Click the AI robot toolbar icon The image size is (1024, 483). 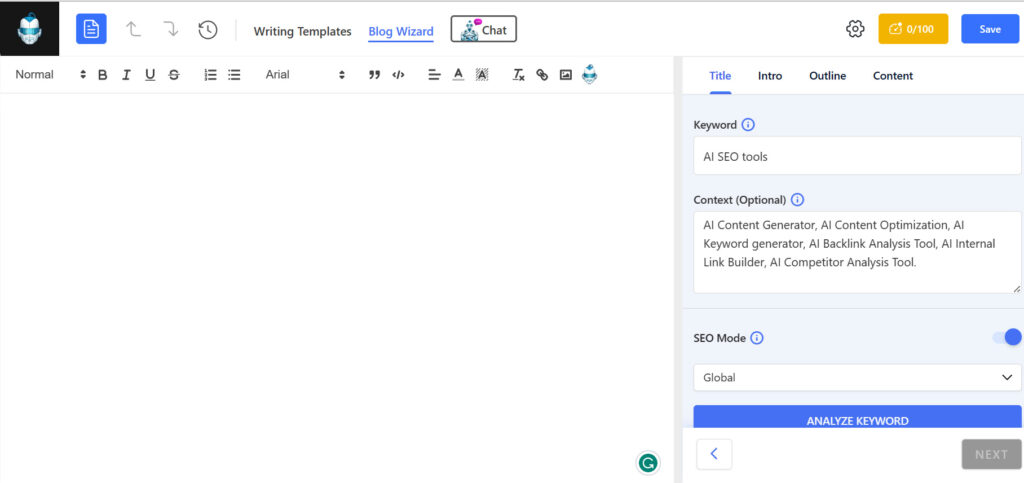point(590,74)
